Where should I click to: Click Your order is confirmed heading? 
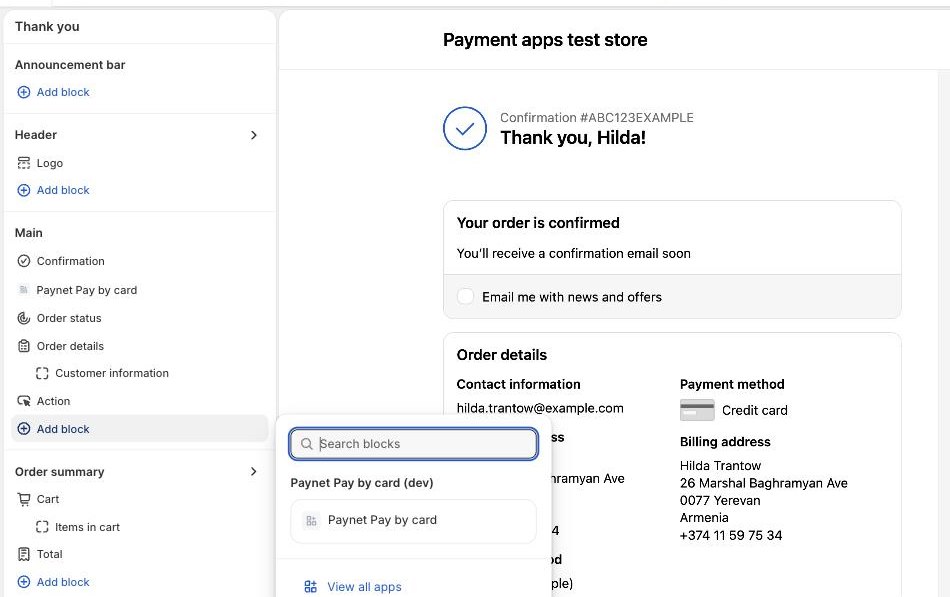[x=538, y=223]
